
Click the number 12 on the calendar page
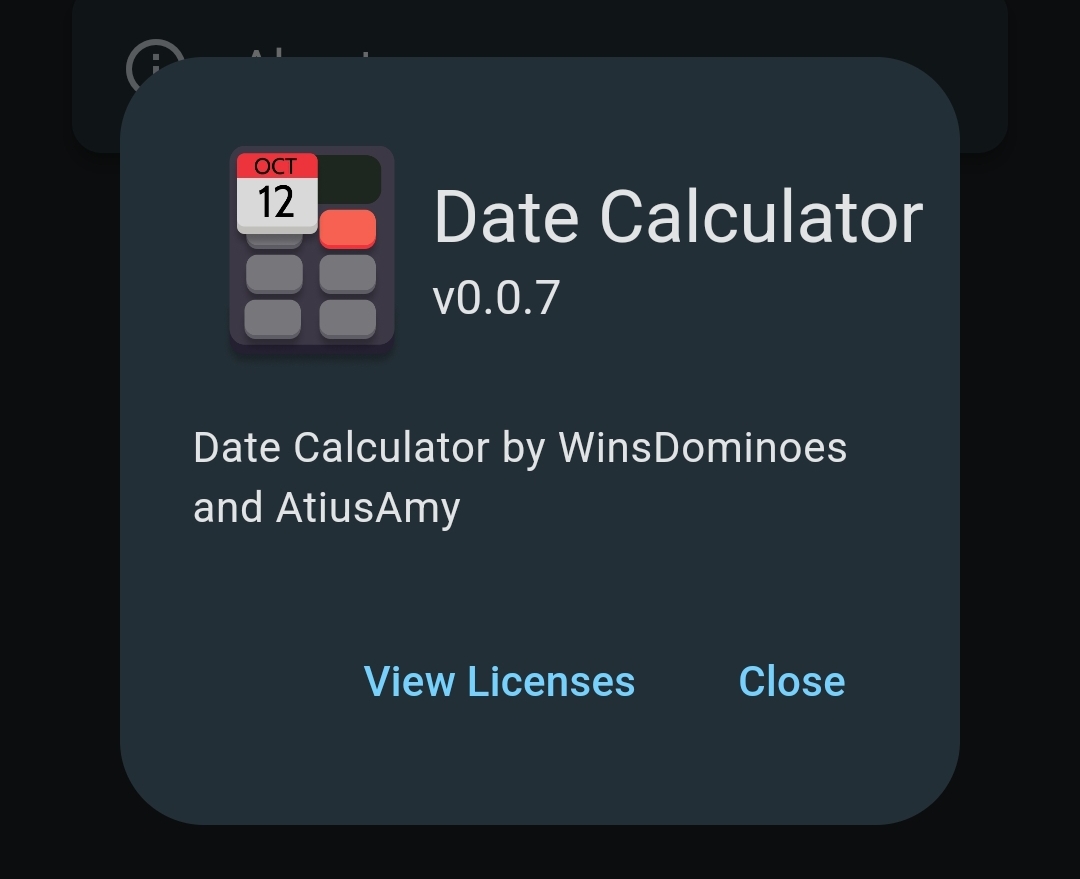(276, 203)
